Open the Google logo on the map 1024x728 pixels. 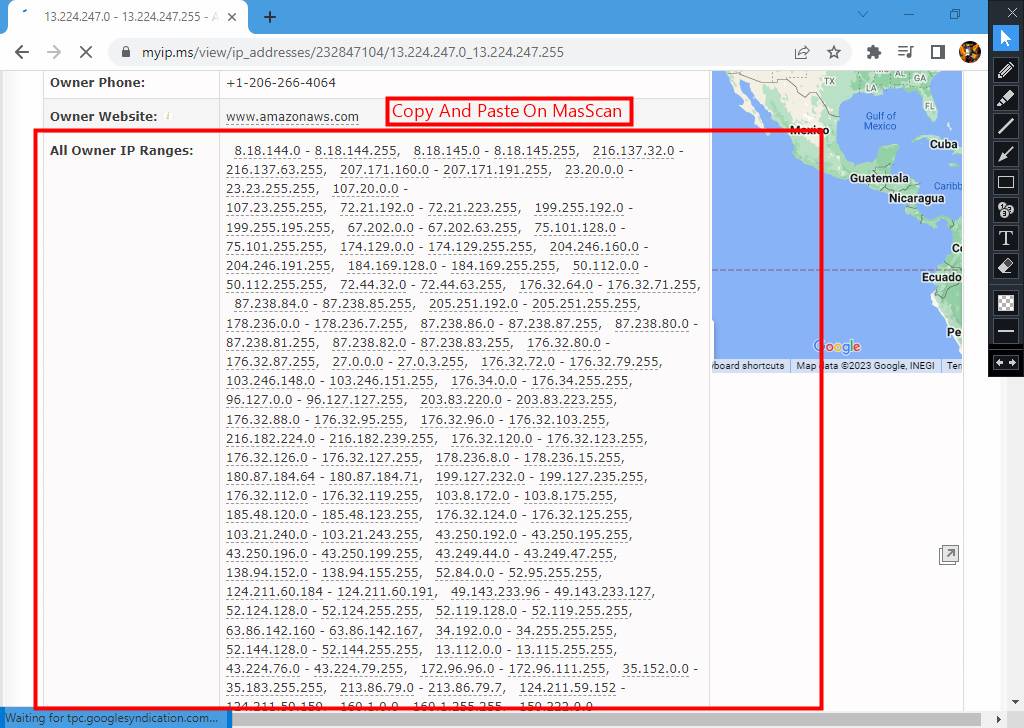pos(837,346)
